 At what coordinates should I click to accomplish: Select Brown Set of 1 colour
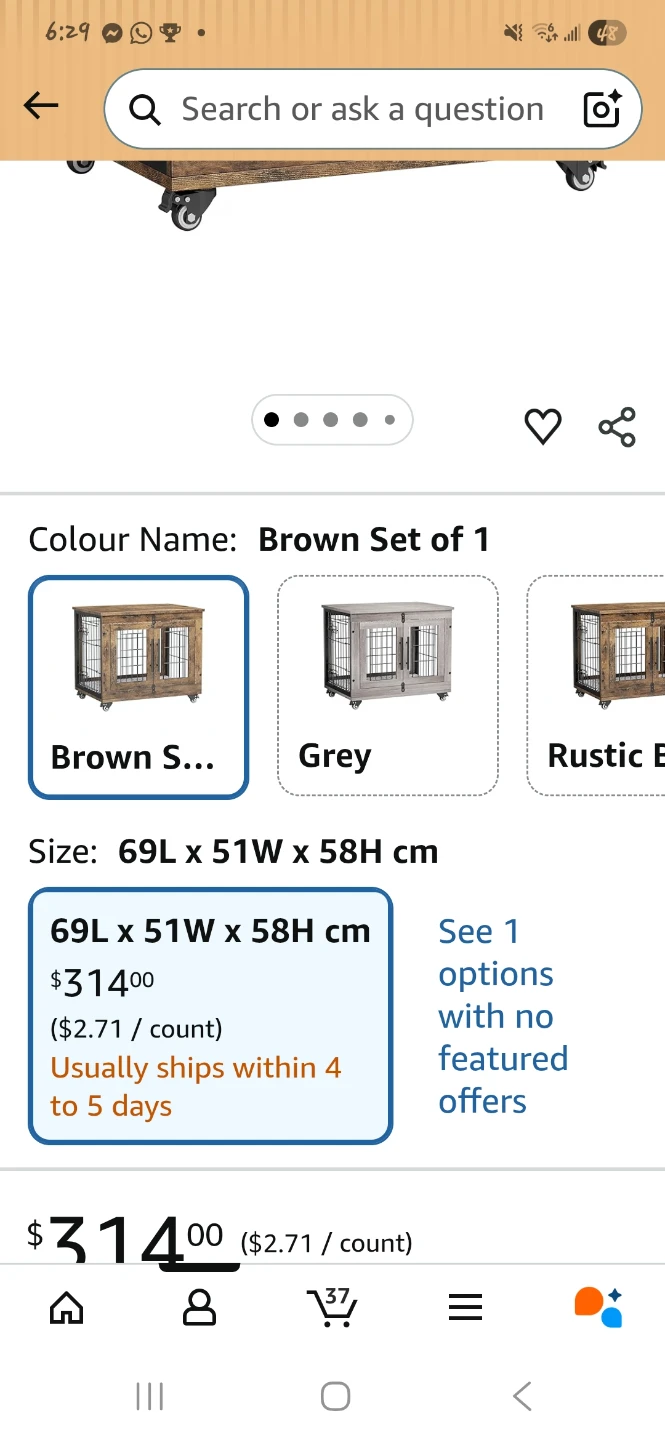[x=138, y=686]
